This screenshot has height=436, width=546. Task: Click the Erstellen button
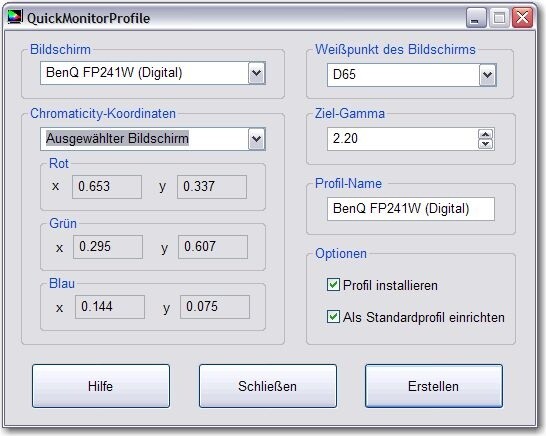pos(434,386)
